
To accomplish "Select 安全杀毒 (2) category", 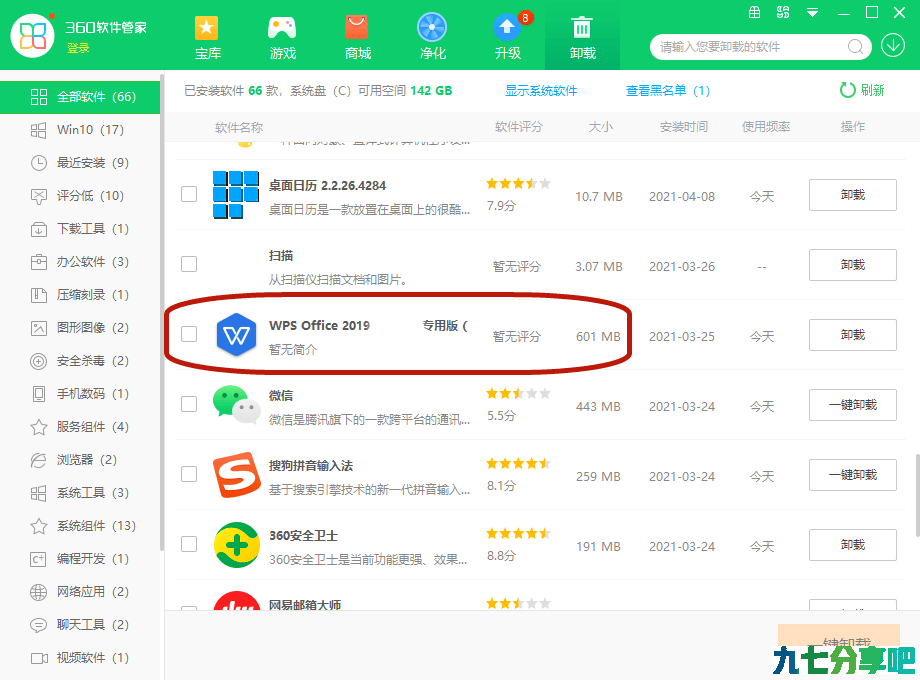I will [80, 361].
